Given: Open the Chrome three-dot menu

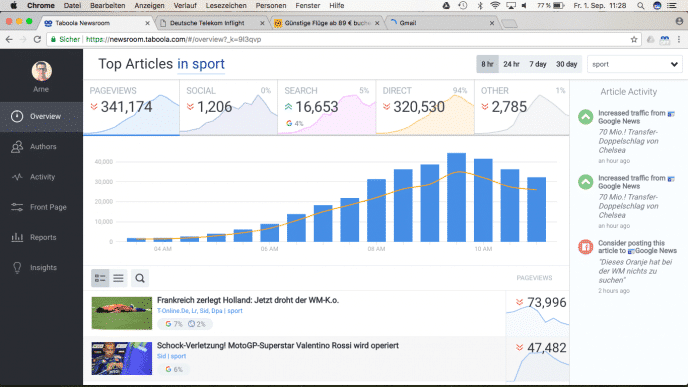Looking at the screenshot, I should (x=679, y=39).
